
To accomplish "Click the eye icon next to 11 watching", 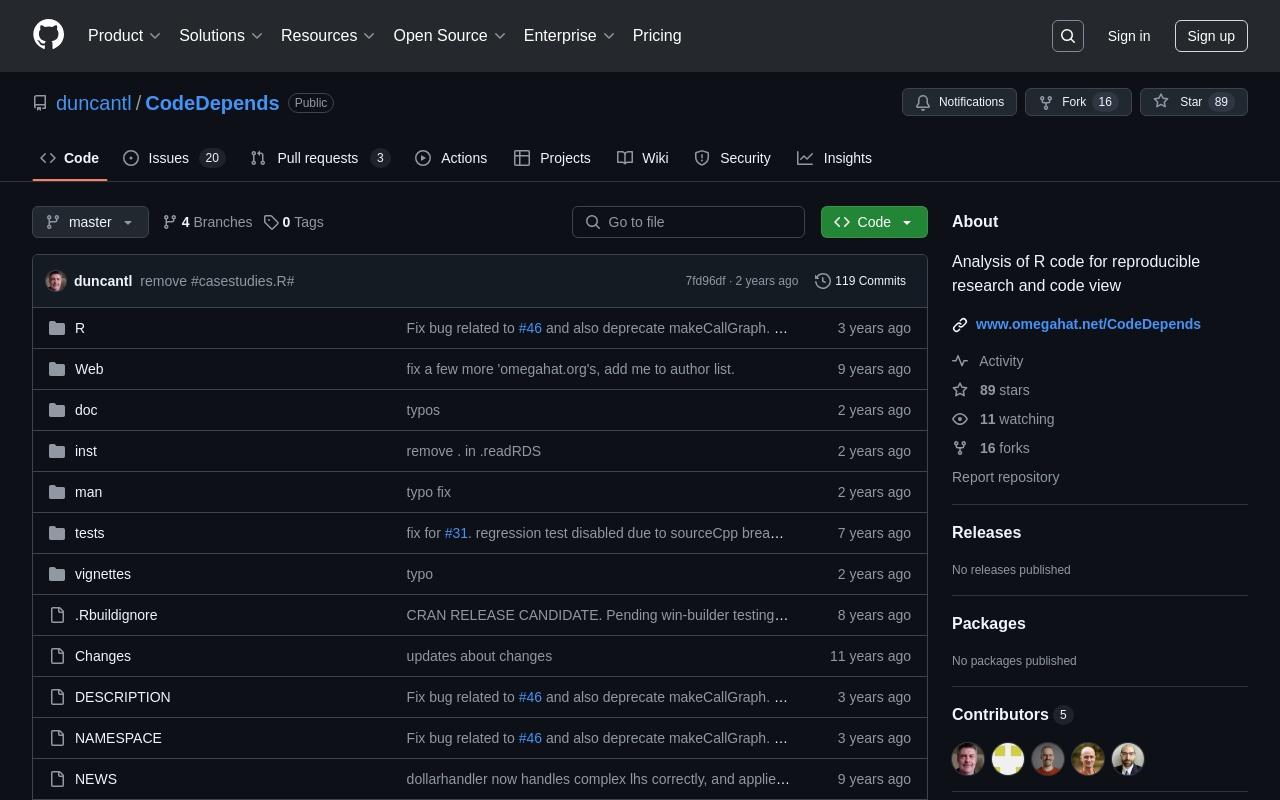I will (960, 419).
